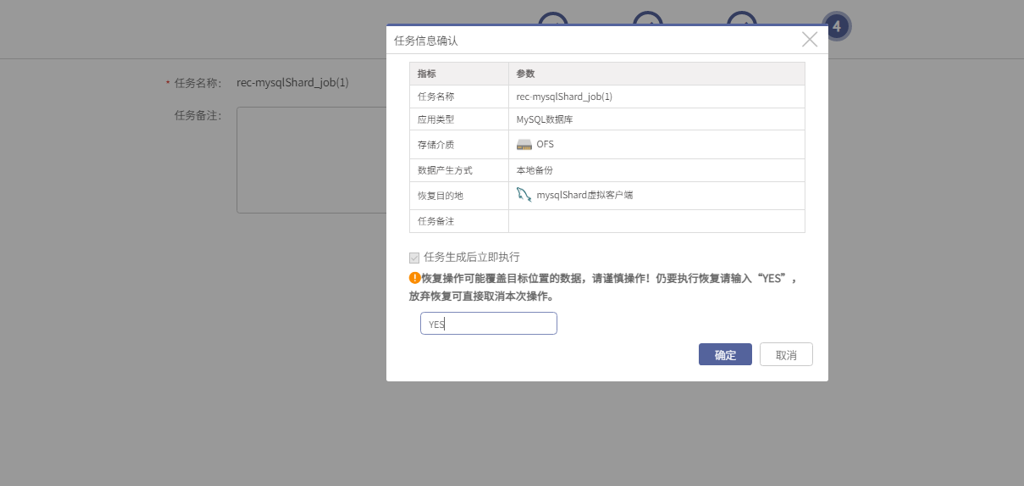
Task: Click the 数据产生方式 row label
Action: (445, 170)
